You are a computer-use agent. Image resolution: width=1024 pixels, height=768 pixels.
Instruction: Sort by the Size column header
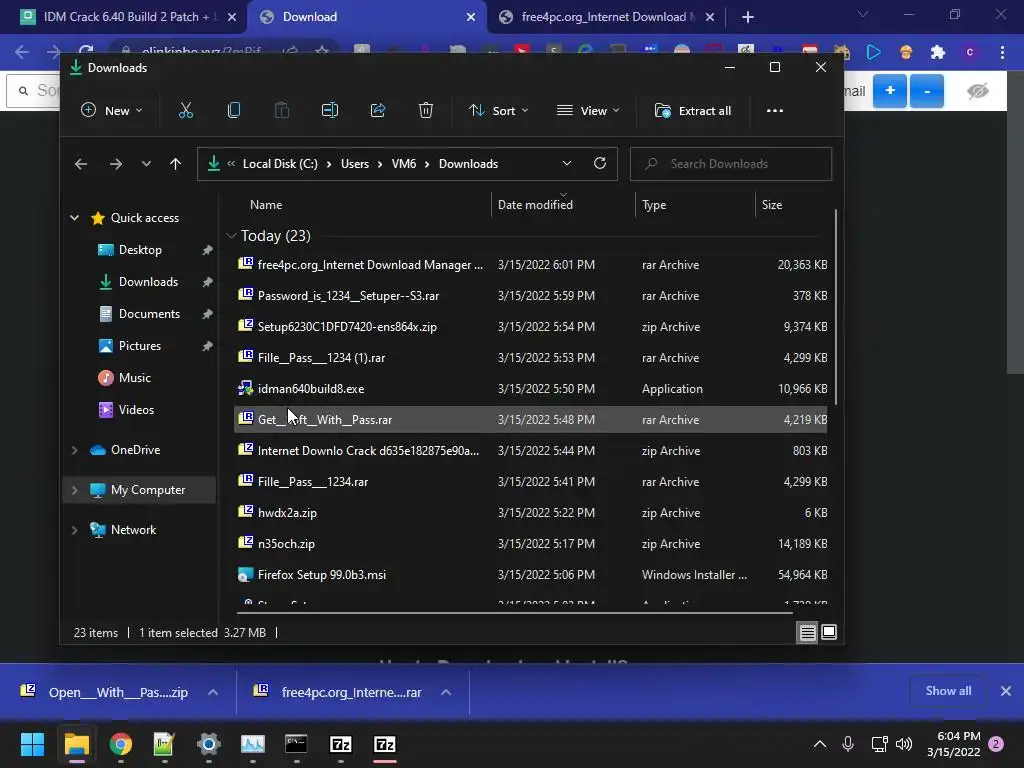click(771, 204)
